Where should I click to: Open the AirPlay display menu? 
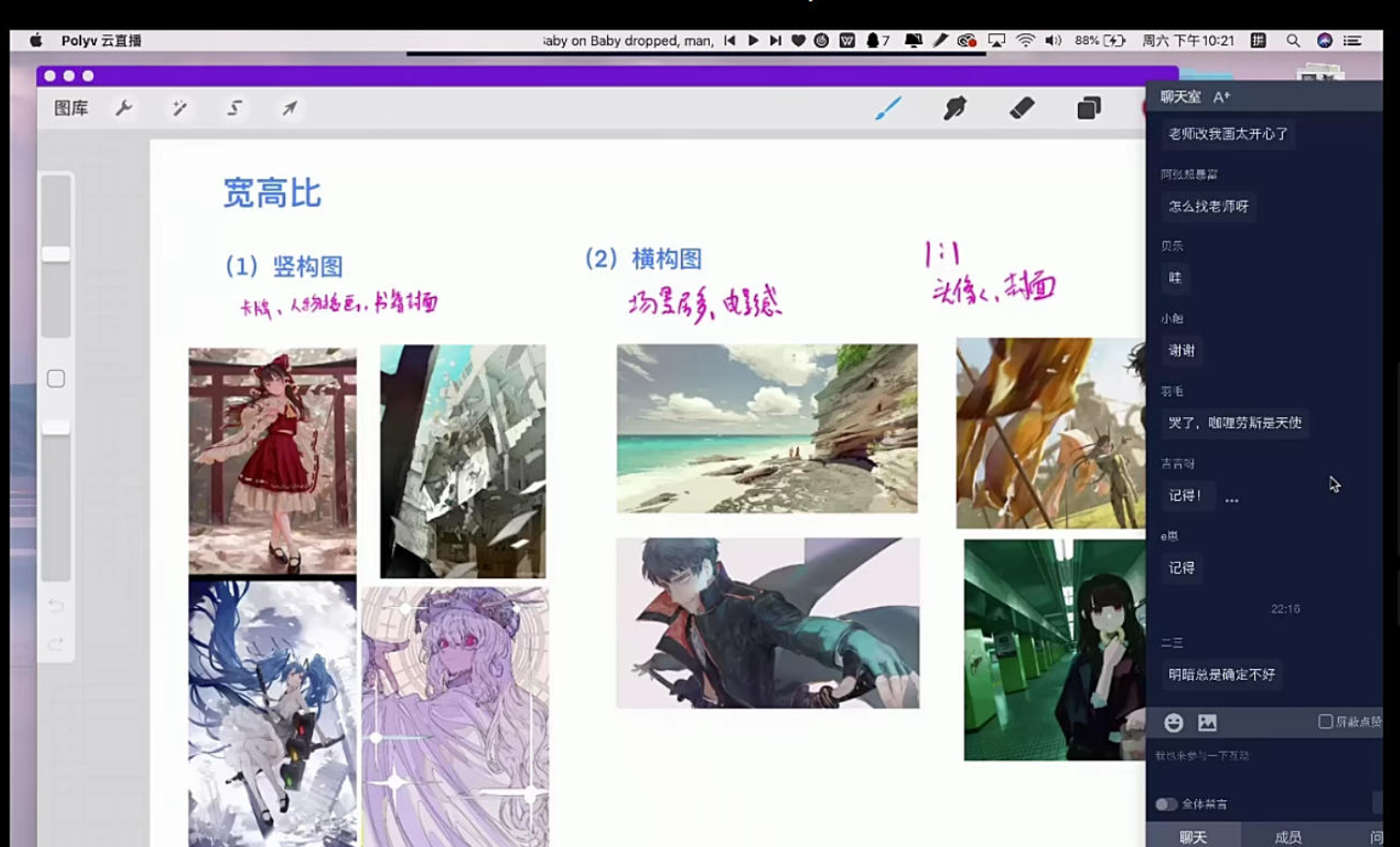coord(997,41)
